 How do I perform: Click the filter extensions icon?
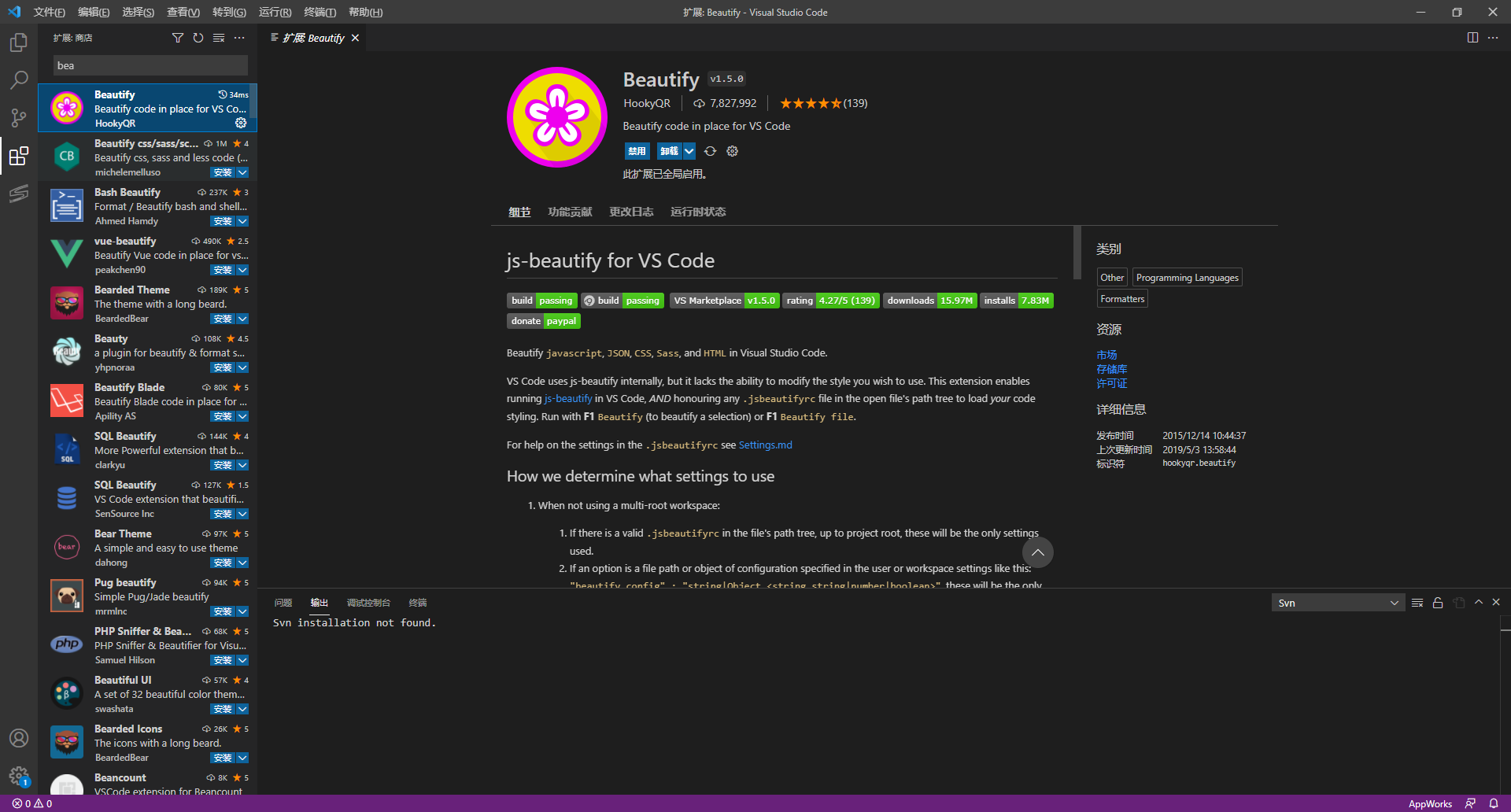(x=178, y=38)
